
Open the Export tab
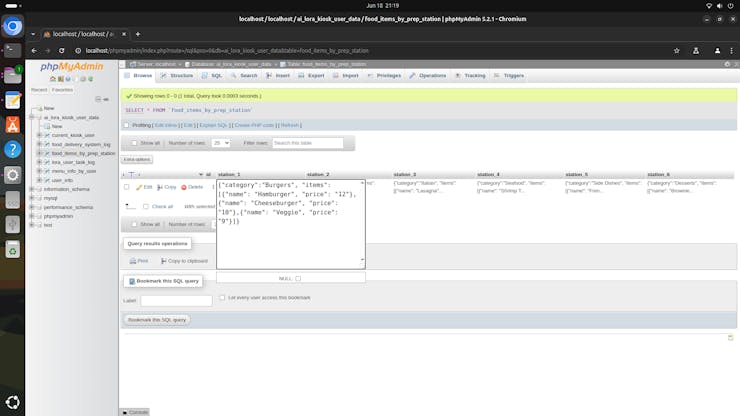pyautogui.click(x=311, y=76)
